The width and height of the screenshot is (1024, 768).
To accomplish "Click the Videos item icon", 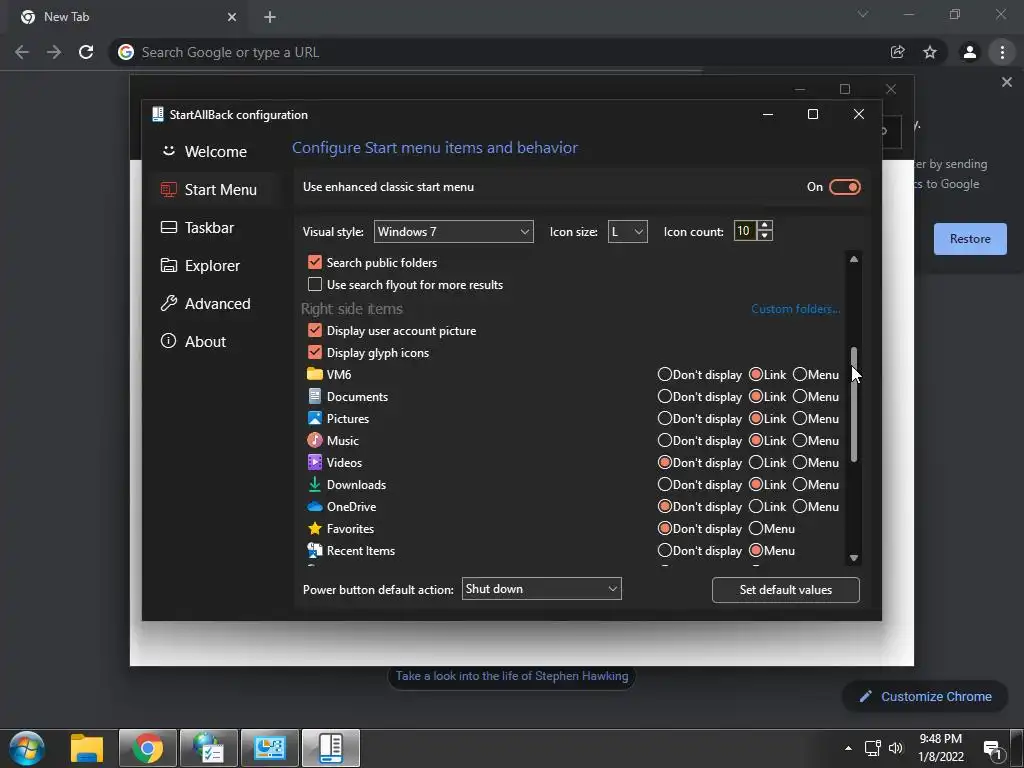I will click(x=315, y=462).
